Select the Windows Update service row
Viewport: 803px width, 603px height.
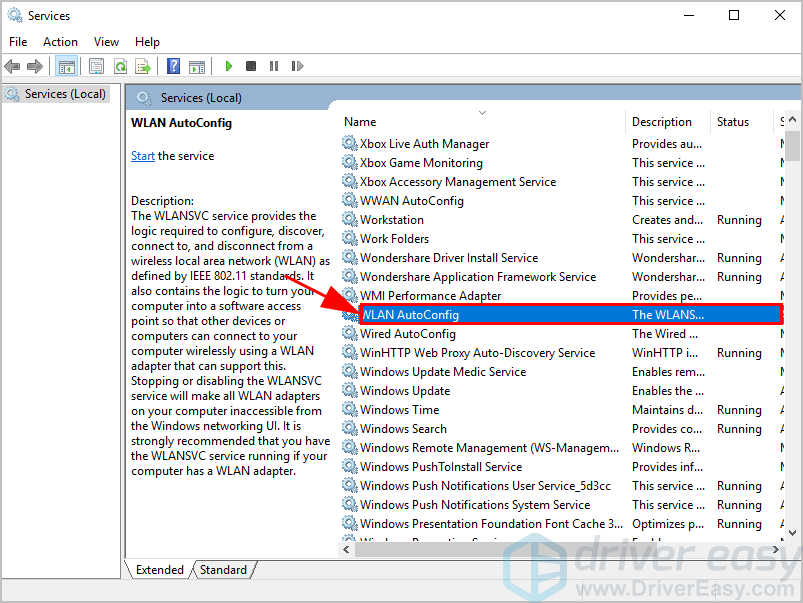tap(404, 391)
